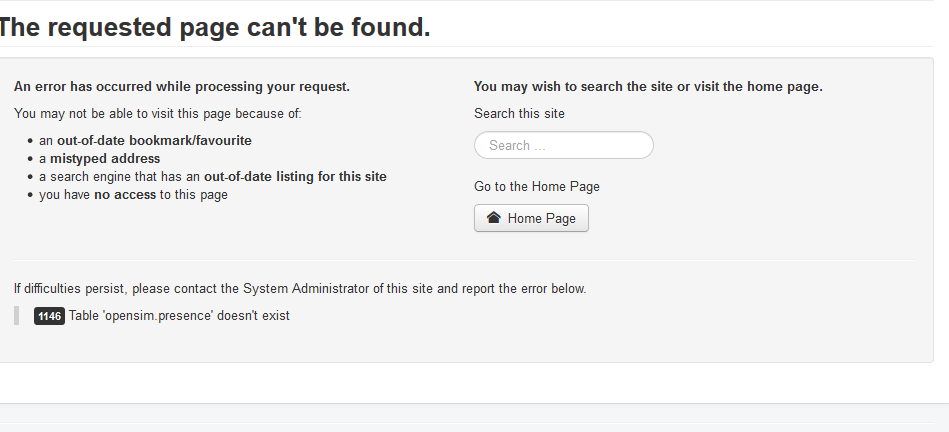Select the 'mistyped address' bullet item
The image size is (949, 432).
click(x=99, y=159)
